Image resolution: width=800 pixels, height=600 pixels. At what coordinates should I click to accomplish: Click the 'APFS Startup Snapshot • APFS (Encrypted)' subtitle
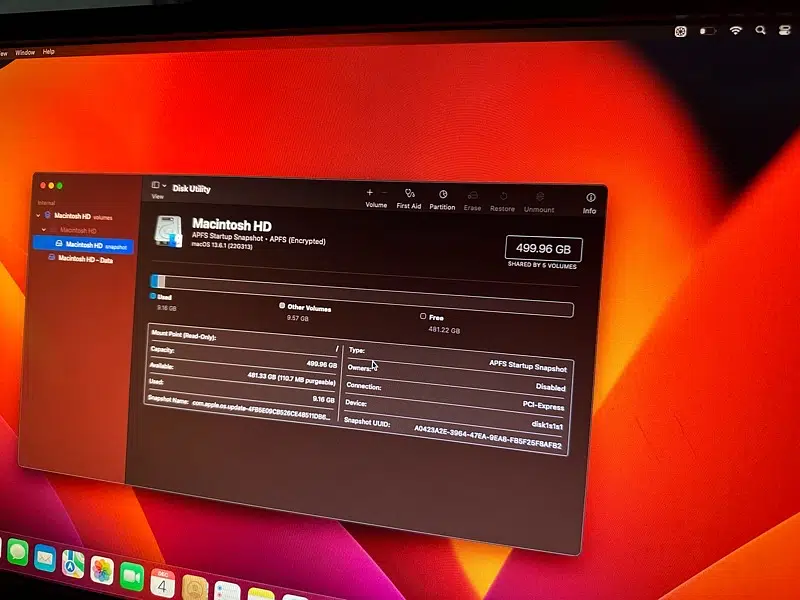[x=259, y=238]
